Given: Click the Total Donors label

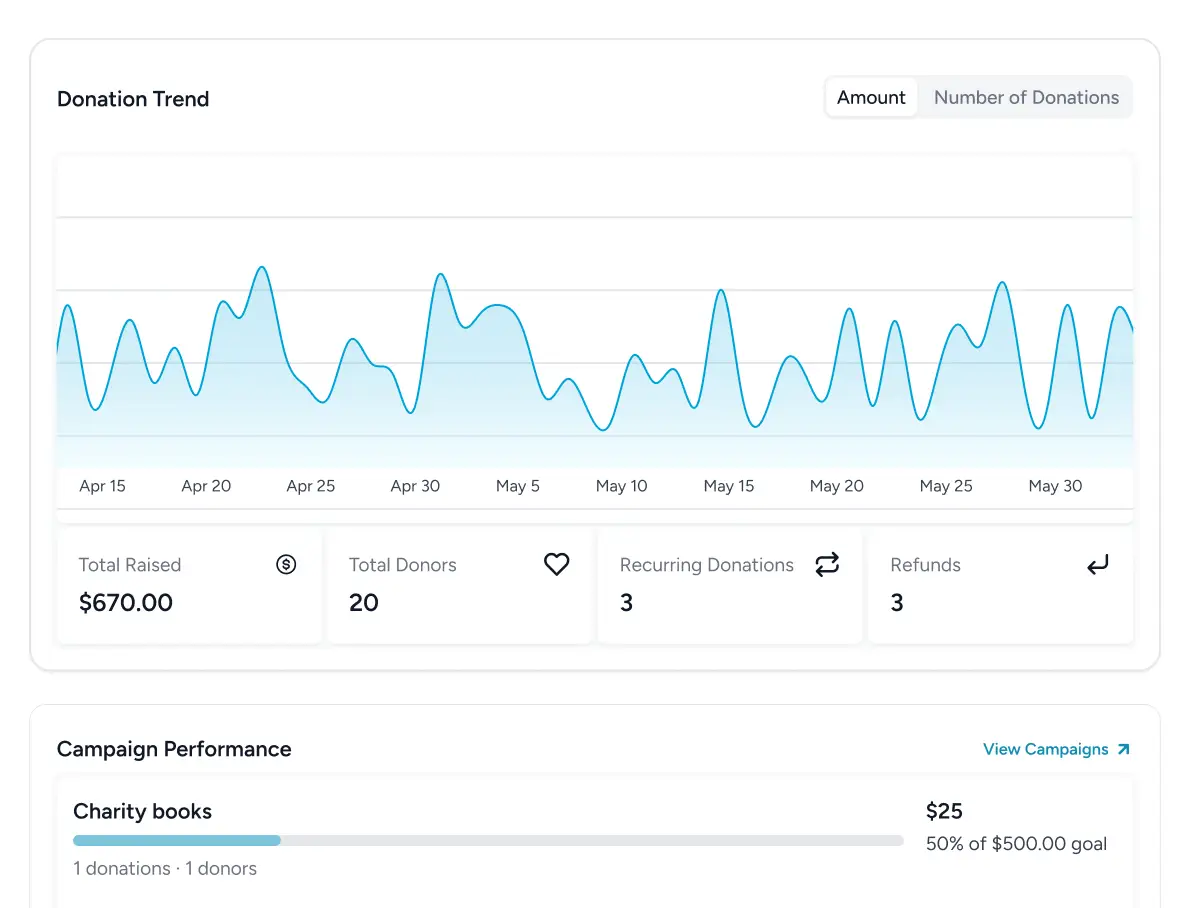Looking at the screenshot, I should point(402,565).
